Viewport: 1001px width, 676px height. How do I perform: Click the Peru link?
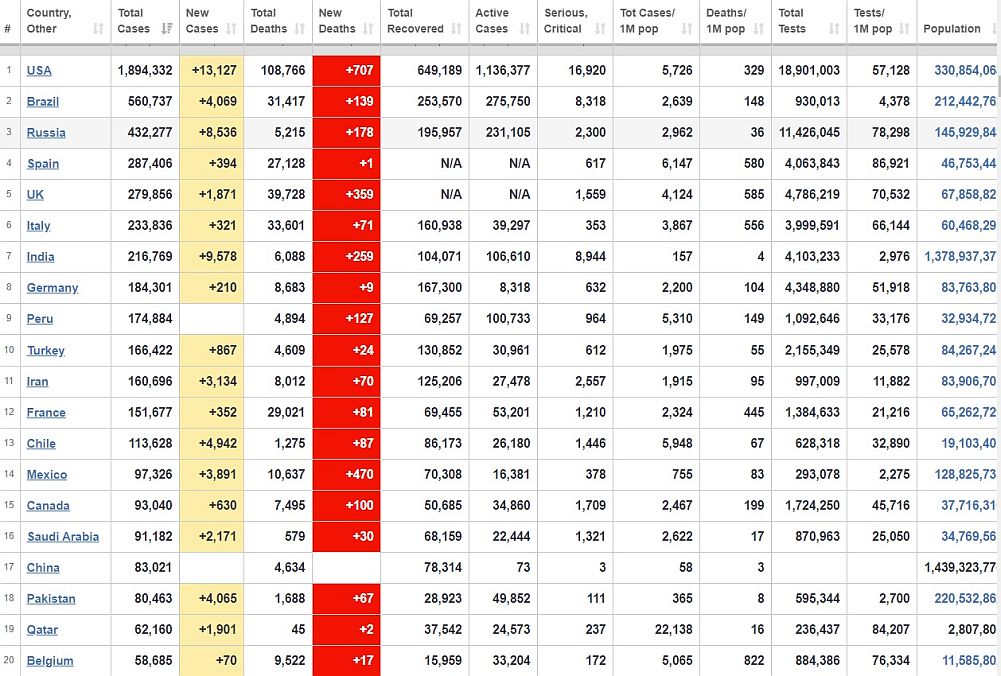click(x=40, y=319)
